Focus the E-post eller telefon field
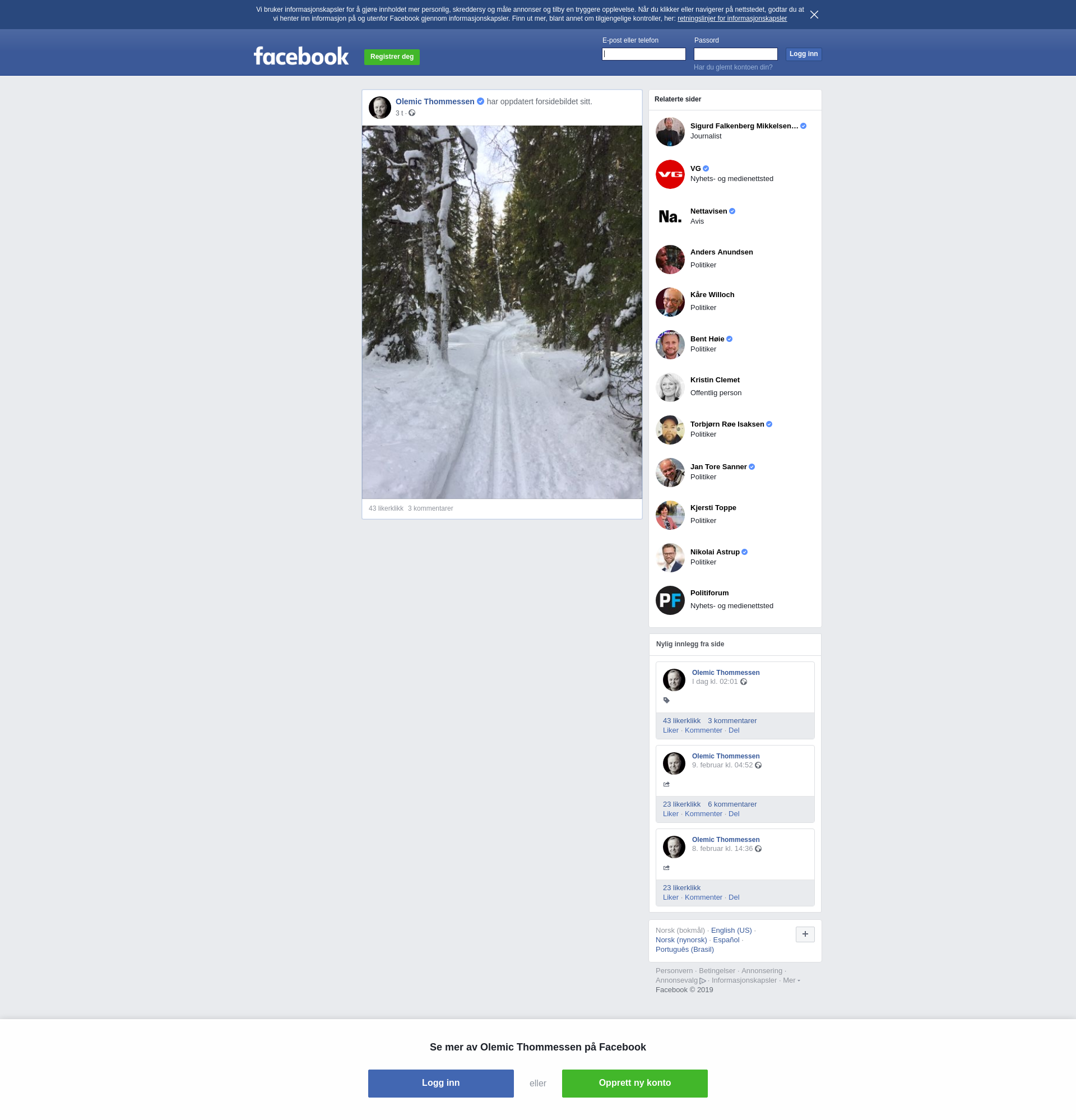This screenshot has width=1076, height=1120. coord(643,54)
